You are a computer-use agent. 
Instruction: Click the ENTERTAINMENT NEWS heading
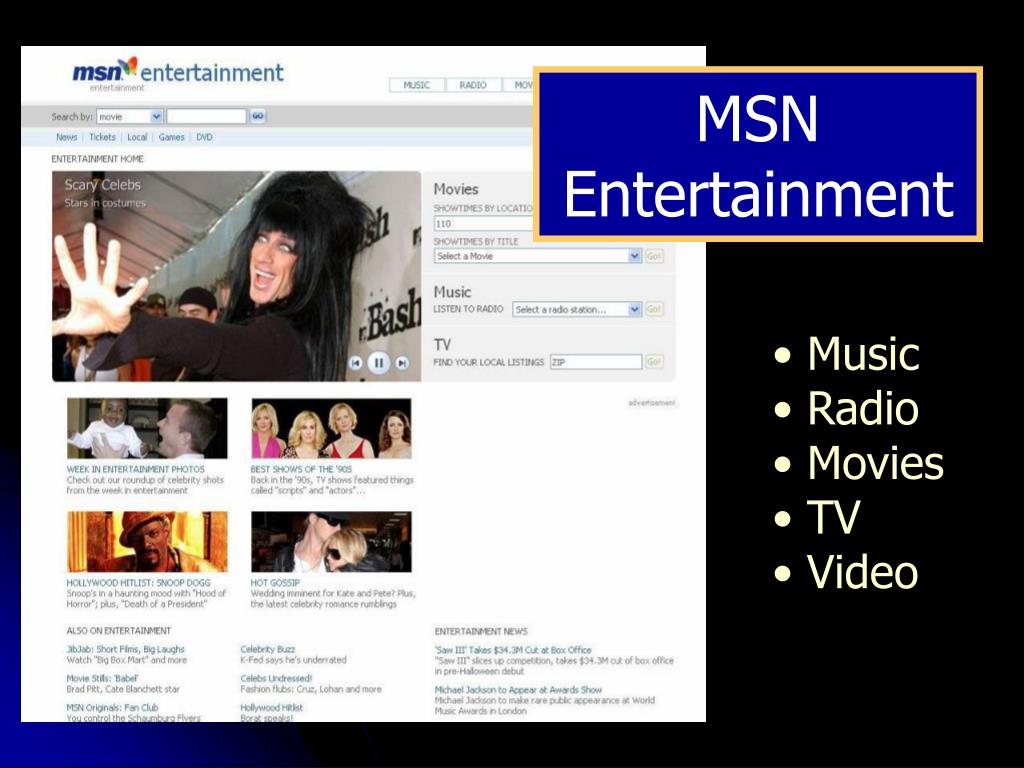tap(481, 632)
